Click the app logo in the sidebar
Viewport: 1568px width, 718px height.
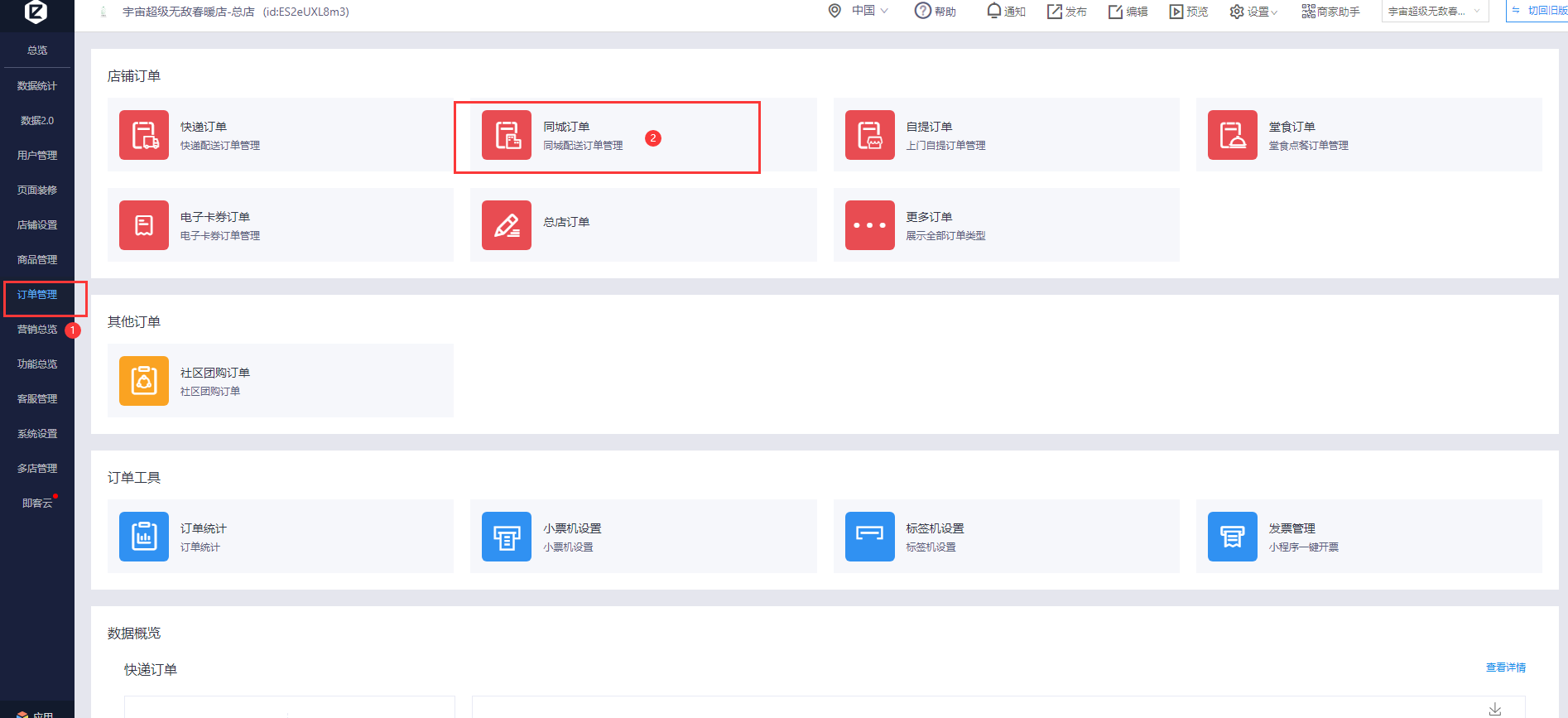(36, 12)
